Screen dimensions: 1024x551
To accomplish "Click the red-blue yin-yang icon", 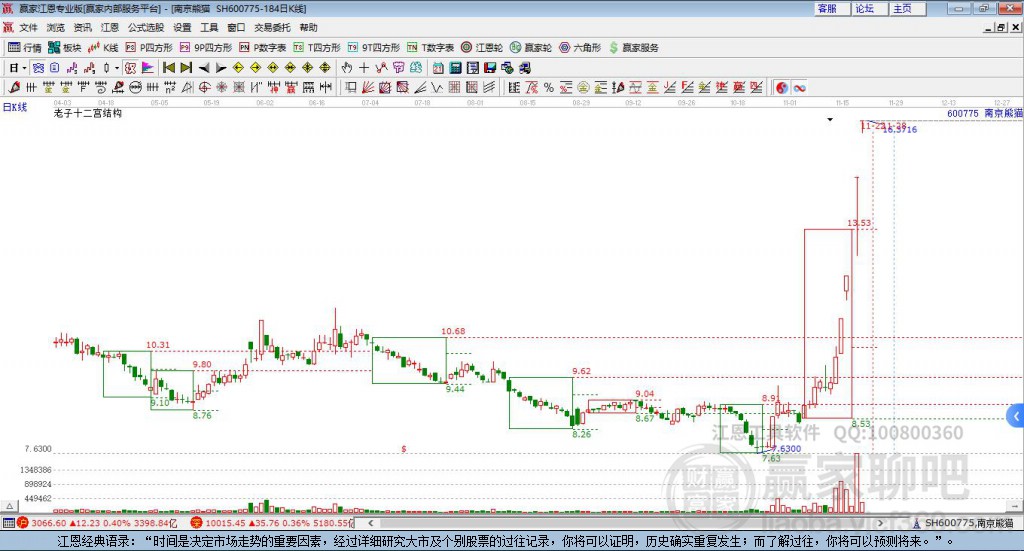I will [x=782, y=87].
